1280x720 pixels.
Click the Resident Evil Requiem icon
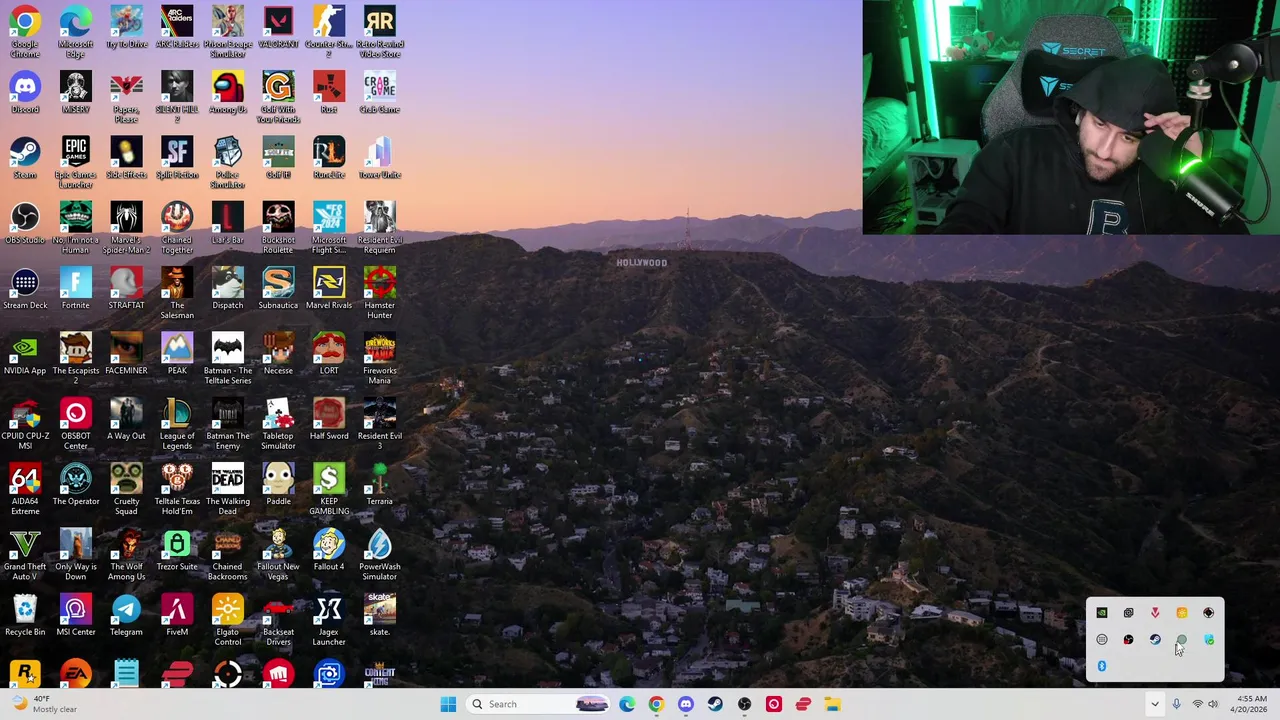(380, 227)
